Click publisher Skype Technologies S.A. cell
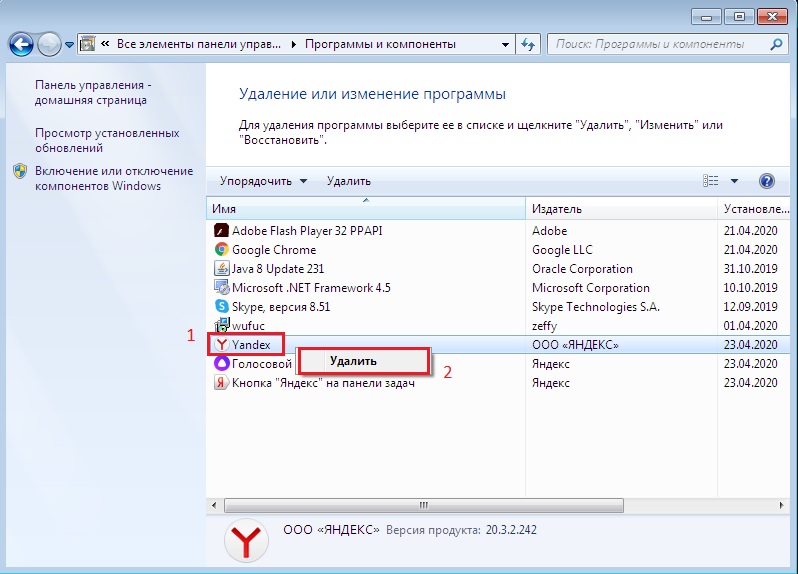Screen dimensions: 798x574 coord(596,306)
